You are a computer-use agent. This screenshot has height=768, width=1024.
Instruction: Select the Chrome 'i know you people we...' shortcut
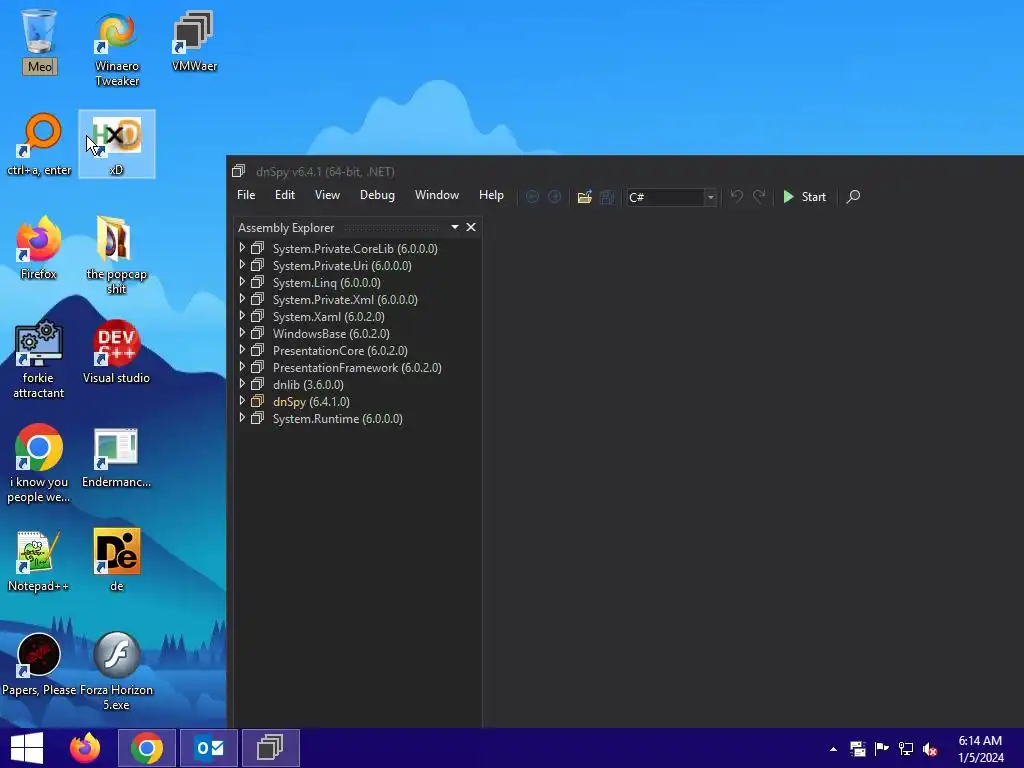pos(39,464)
